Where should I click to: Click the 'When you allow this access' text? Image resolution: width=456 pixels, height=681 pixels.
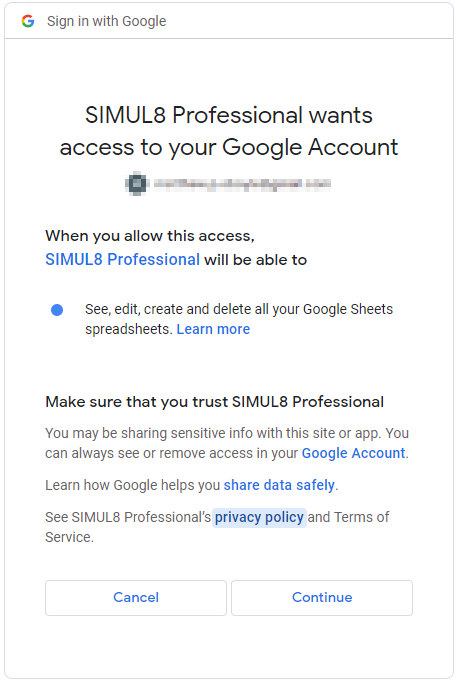[x=150, y=236]
